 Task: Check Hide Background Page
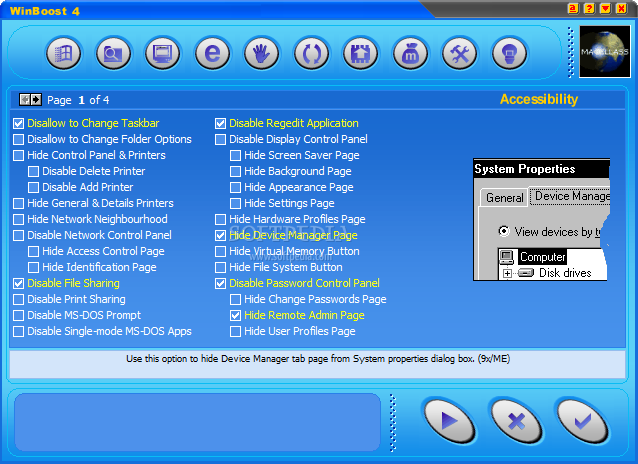(x=235, y=171)
